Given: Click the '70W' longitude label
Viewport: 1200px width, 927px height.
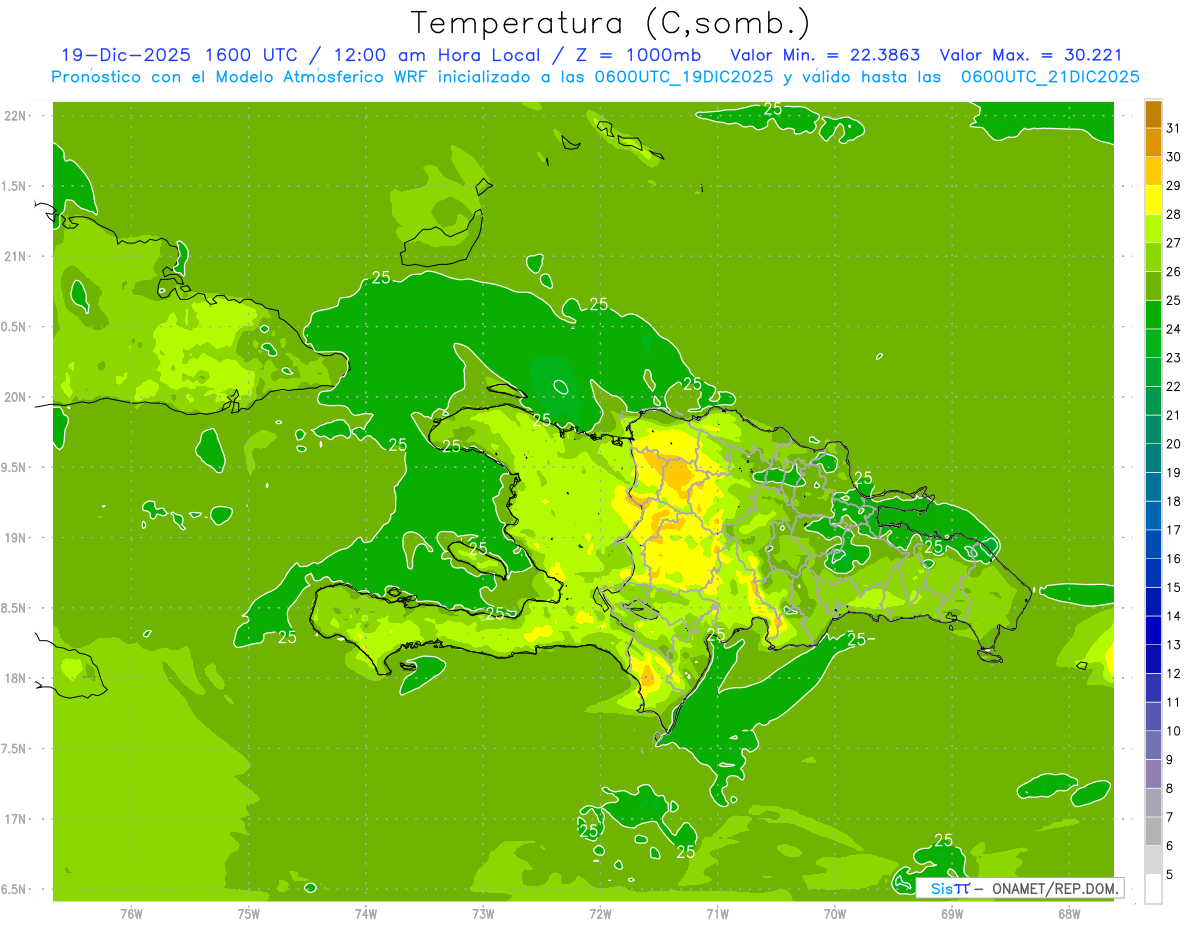Looking at the screenshot, I should pos(834,913).
